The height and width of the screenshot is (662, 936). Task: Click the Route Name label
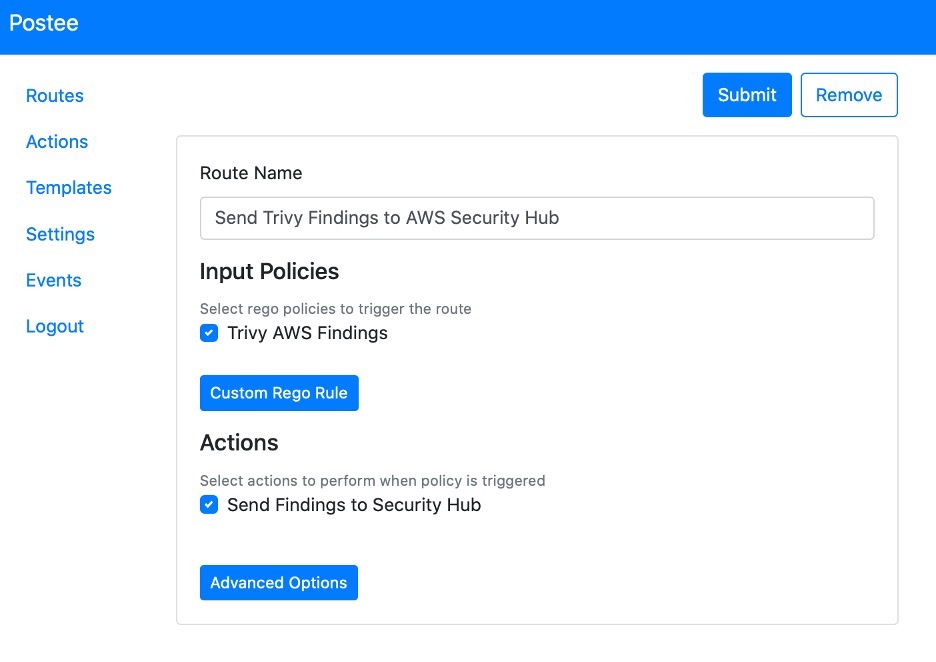coord(251,173)
